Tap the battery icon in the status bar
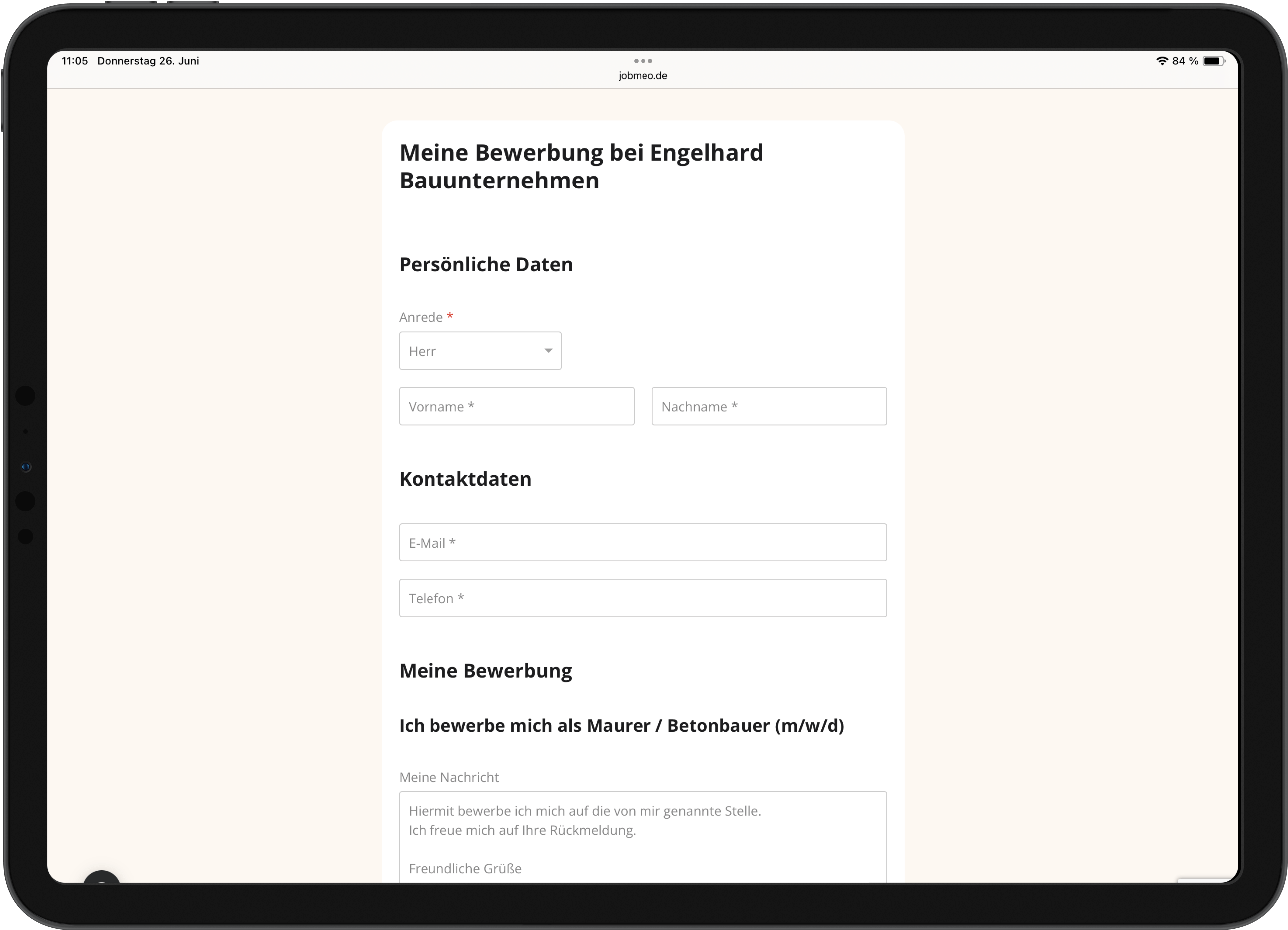The height and width of the screenshot is (930, 1288). point(1214,61)
